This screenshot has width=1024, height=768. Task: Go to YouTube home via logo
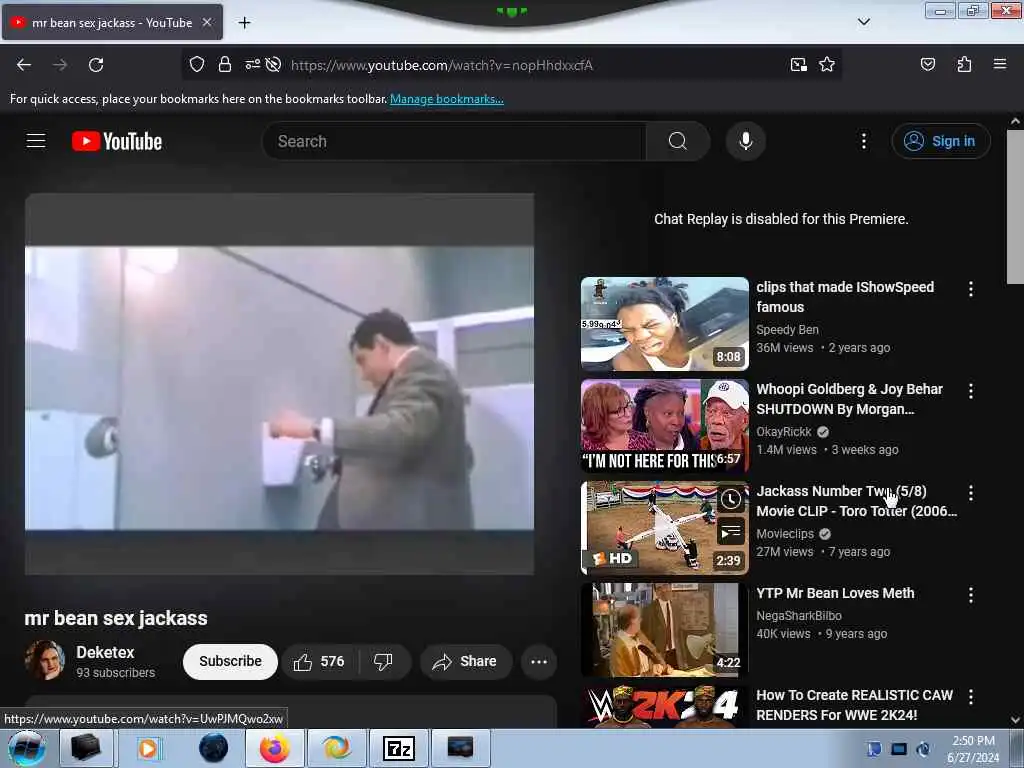(117, 141)
